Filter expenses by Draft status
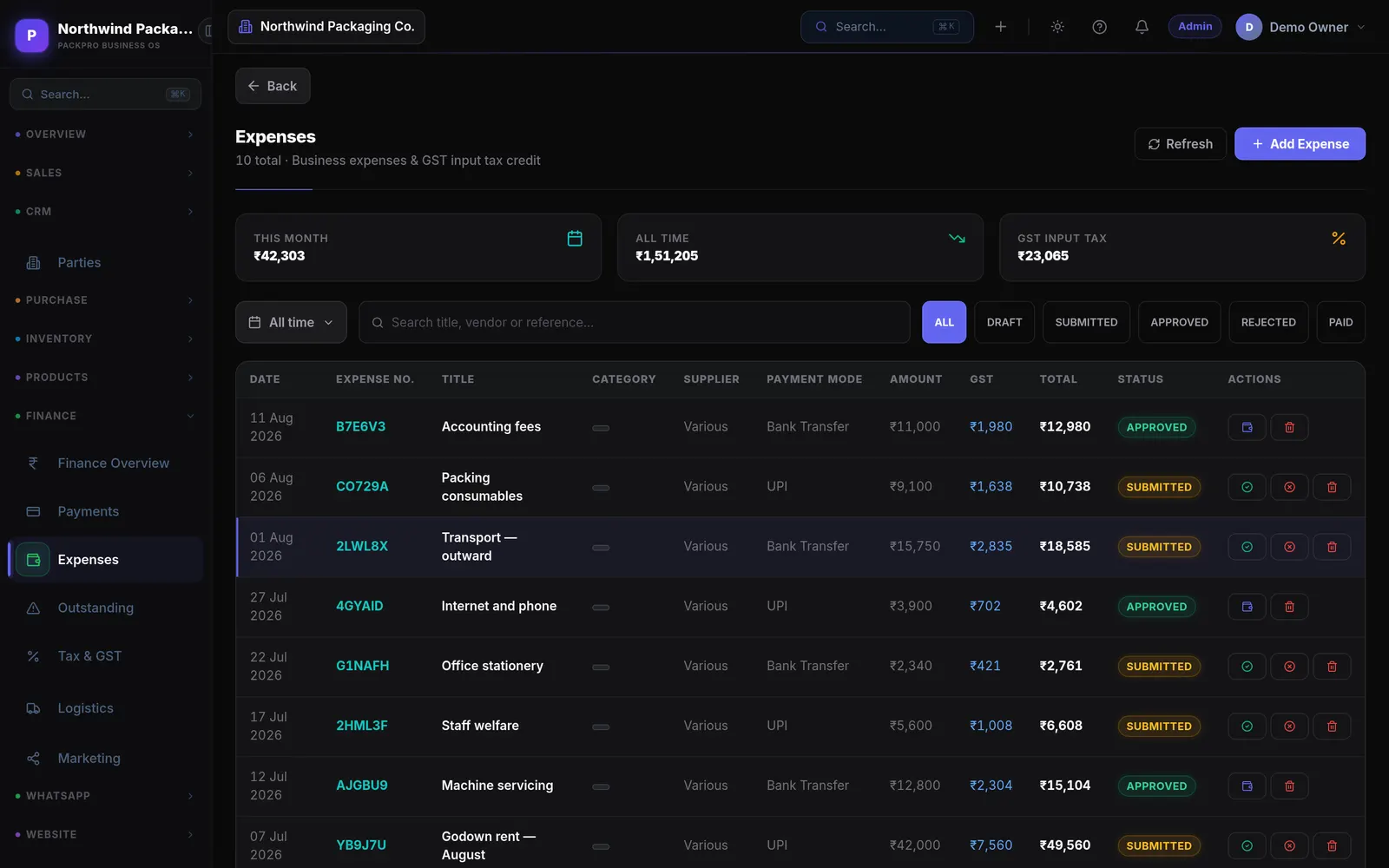 click(x=1004, y=322)
